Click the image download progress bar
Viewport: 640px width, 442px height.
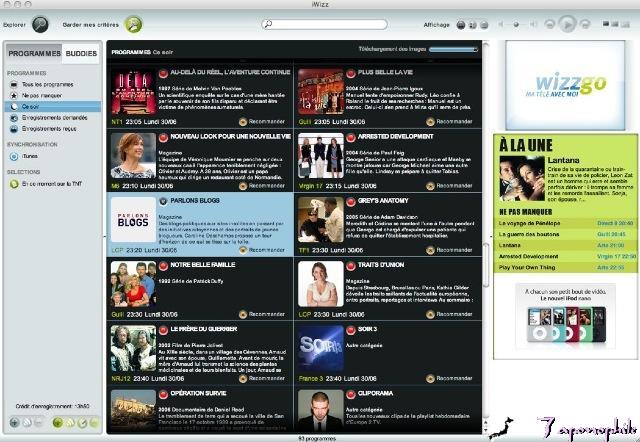coord(453,49)
